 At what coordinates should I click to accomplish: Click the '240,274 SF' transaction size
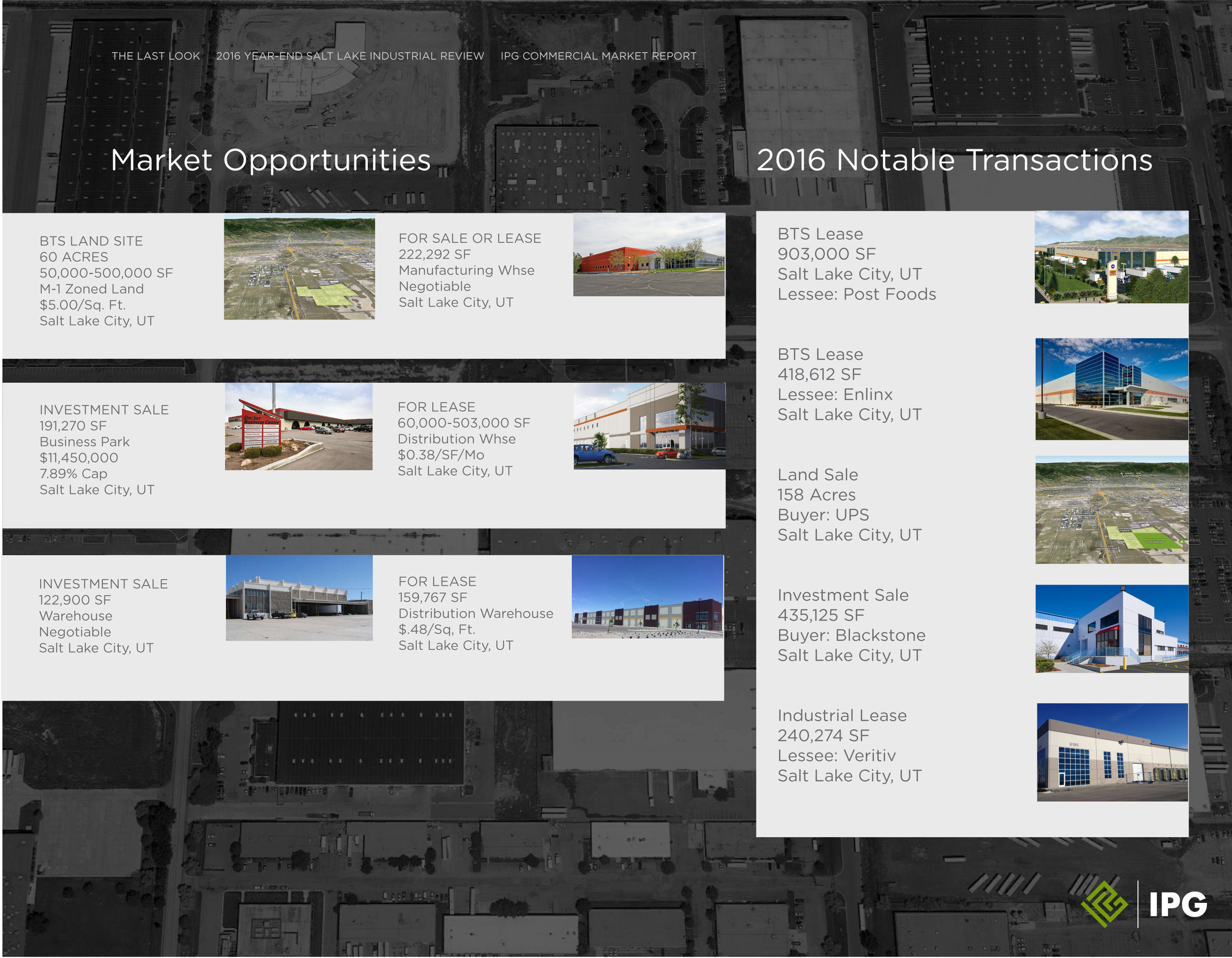click(x=823, y=735)
